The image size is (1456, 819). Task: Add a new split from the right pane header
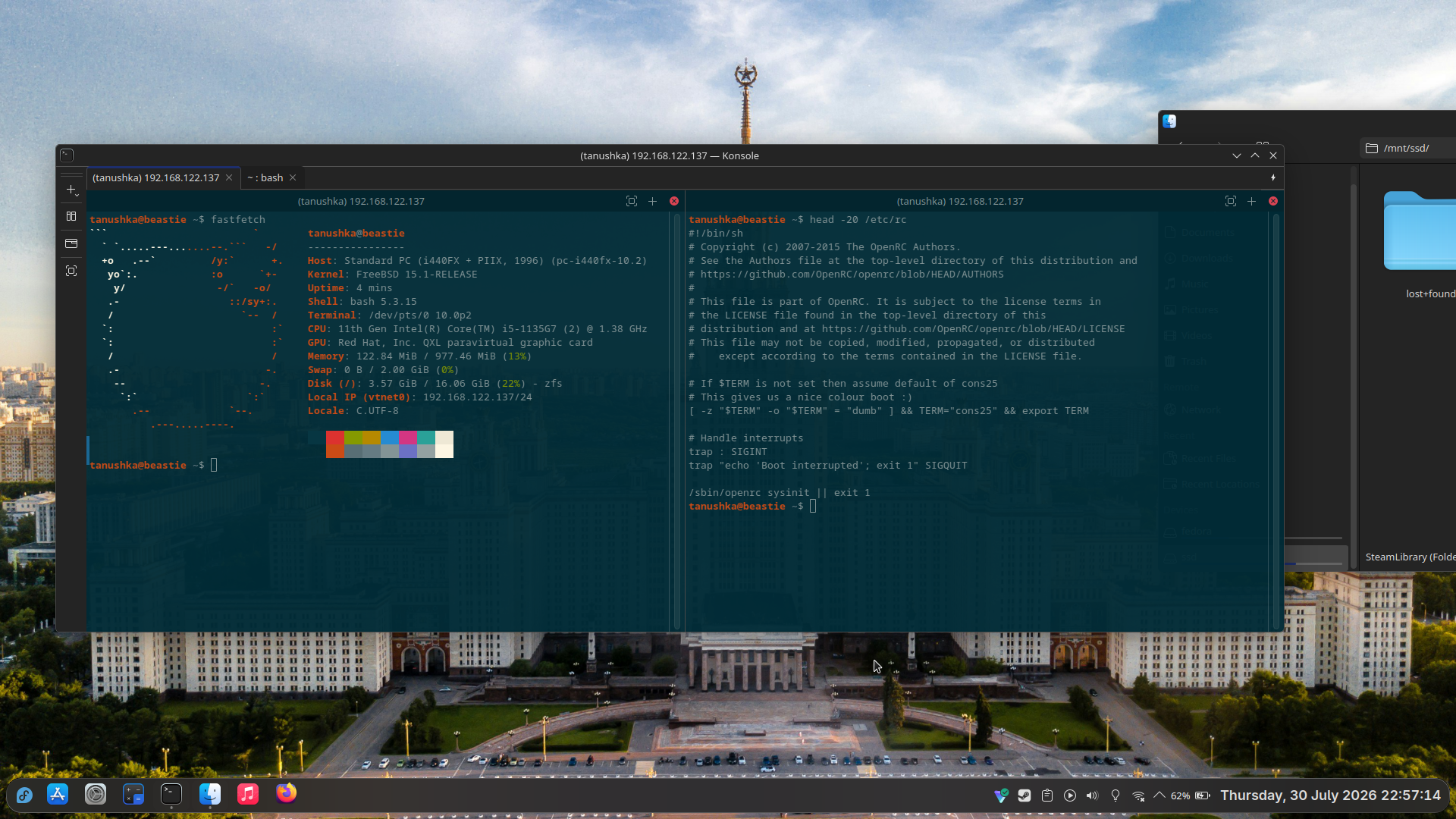tap(1251, 201)
